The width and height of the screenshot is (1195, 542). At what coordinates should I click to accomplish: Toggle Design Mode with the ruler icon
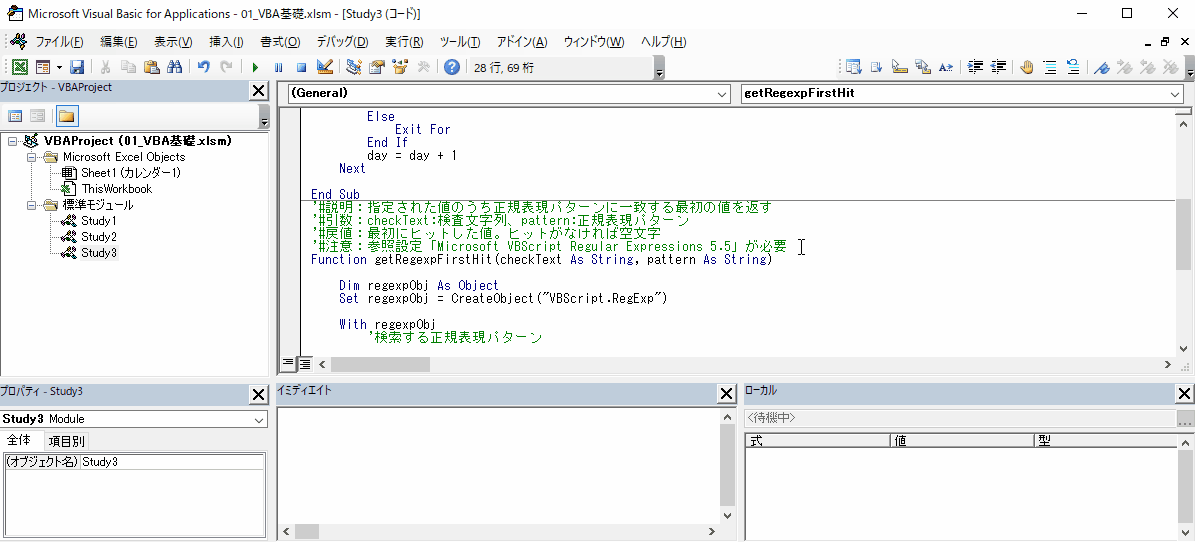point(325,67)
